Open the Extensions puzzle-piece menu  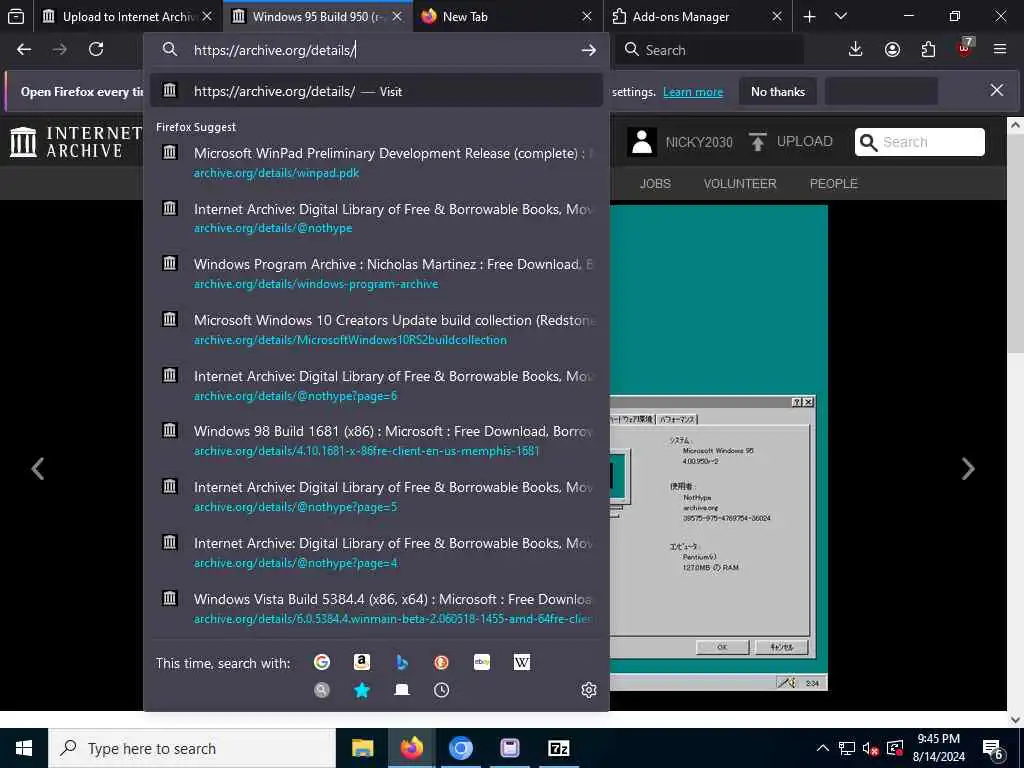click(928, 50)
